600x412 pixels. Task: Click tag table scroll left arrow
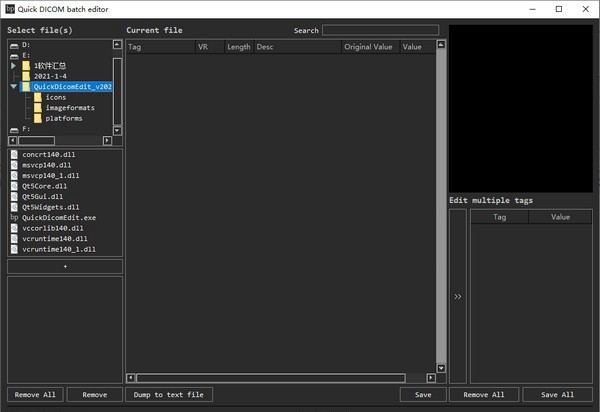tap(130, 378)
